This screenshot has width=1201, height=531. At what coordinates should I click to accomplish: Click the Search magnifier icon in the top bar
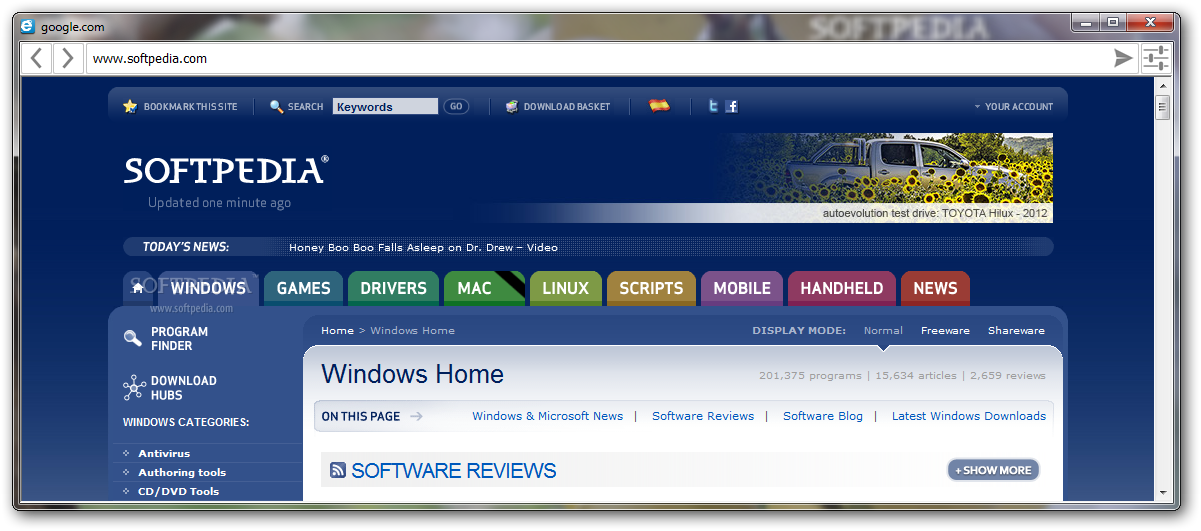coord(277,106)
